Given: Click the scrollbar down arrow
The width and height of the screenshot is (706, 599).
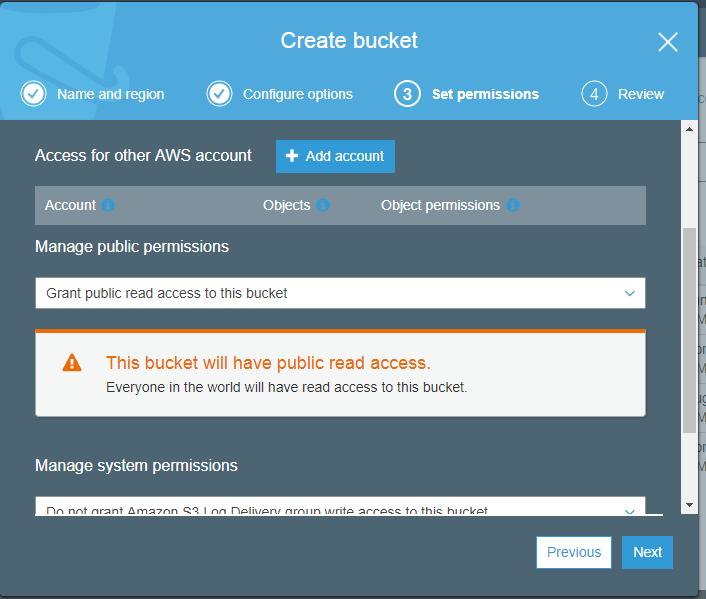Looking at the screenshot, I should pos(689,505).
